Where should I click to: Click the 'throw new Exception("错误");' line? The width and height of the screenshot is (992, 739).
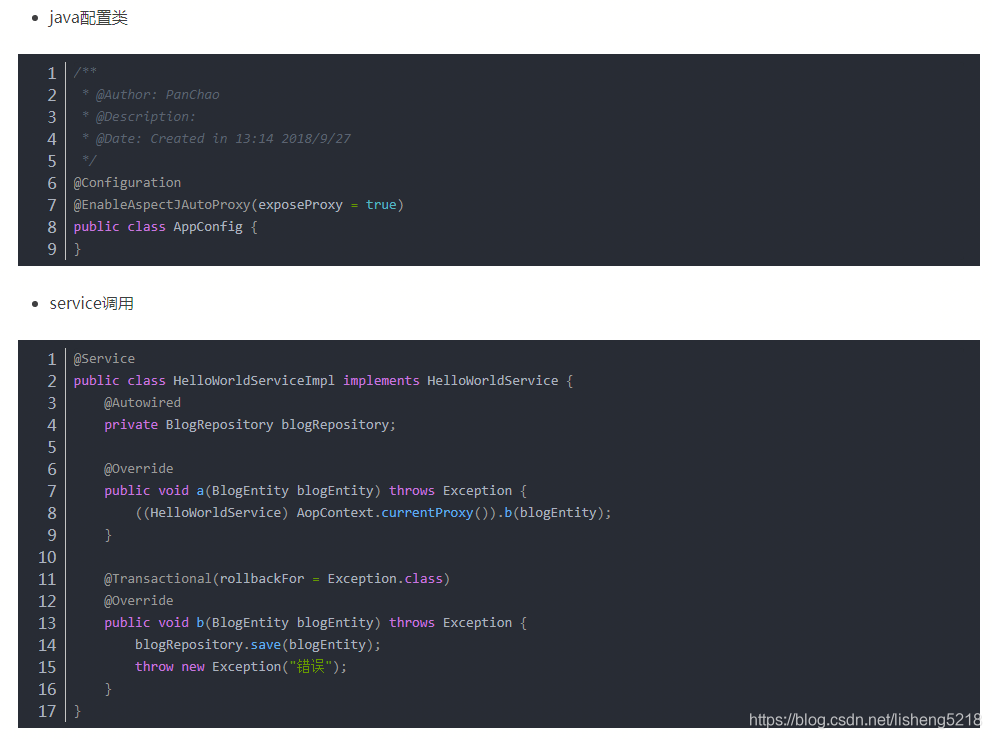click(x=241, y=667)
